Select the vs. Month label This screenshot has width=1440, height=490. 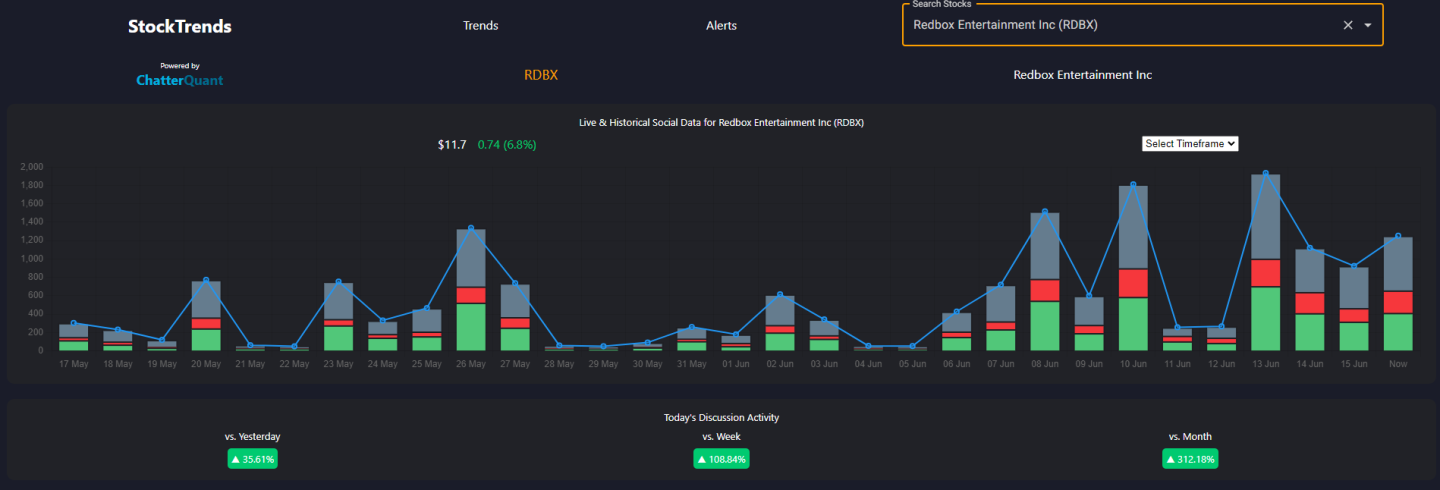tap(1190, 436)
